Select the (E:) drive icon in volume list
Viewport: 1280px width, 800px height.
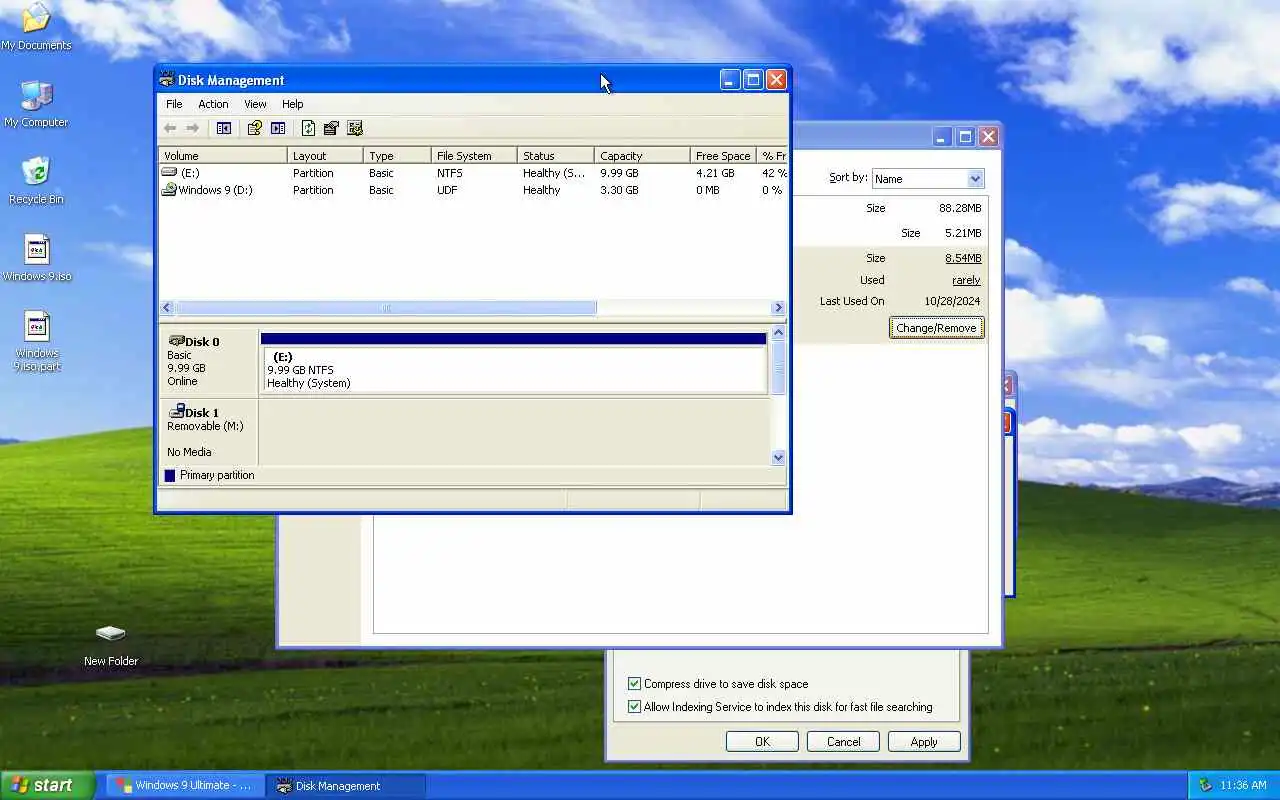click(x=169, y=173)
